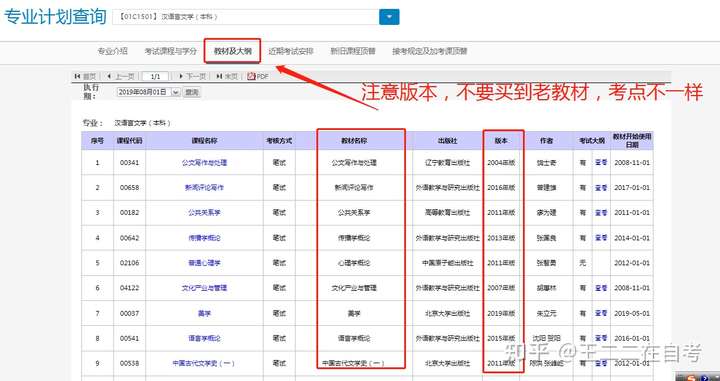Screen dimensions: 720x381
Task: Click the 教材名称 column header
Action: pos(354,141)
